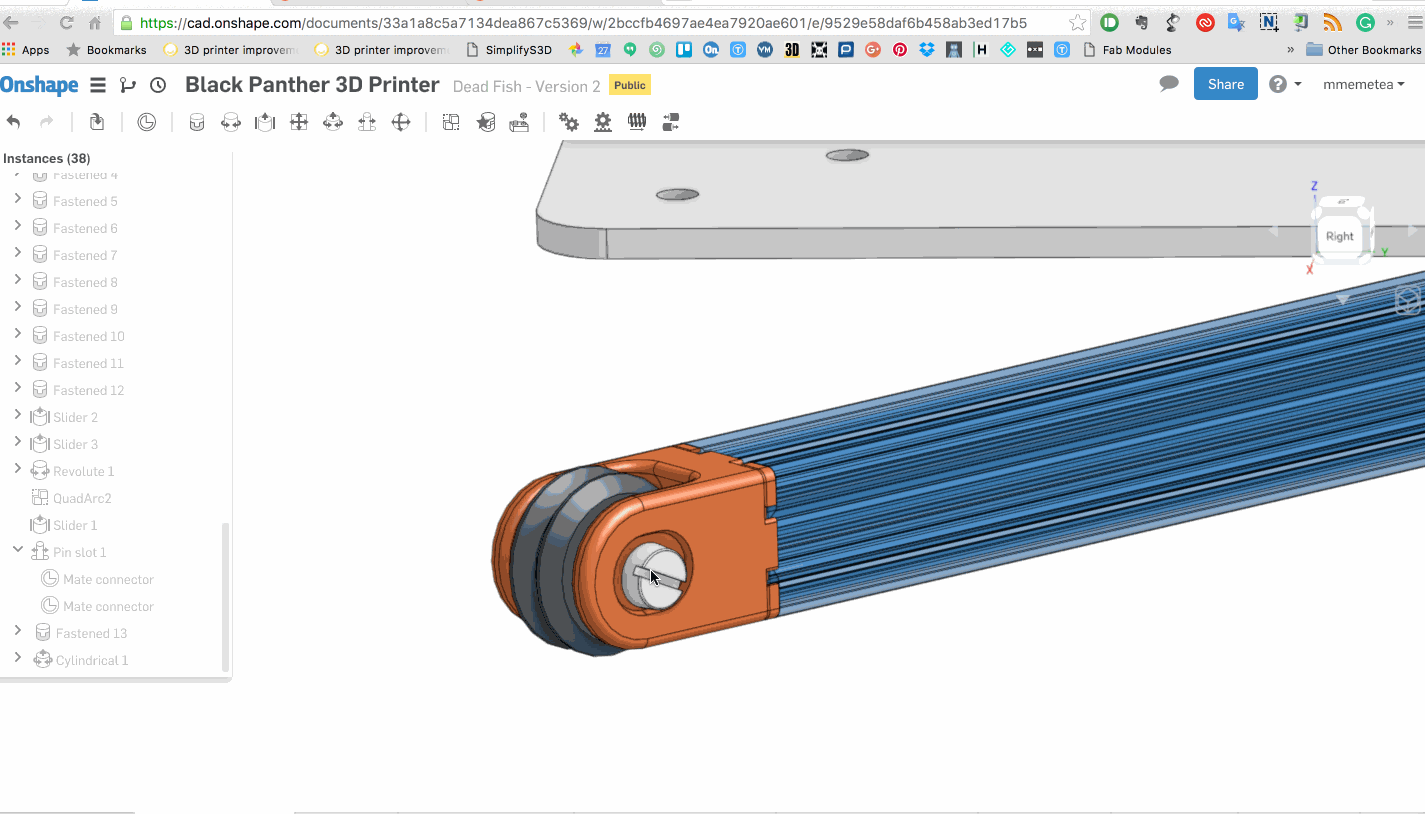
Task: Expand the Fastened 8 tree item
Action: coord(18,281)
